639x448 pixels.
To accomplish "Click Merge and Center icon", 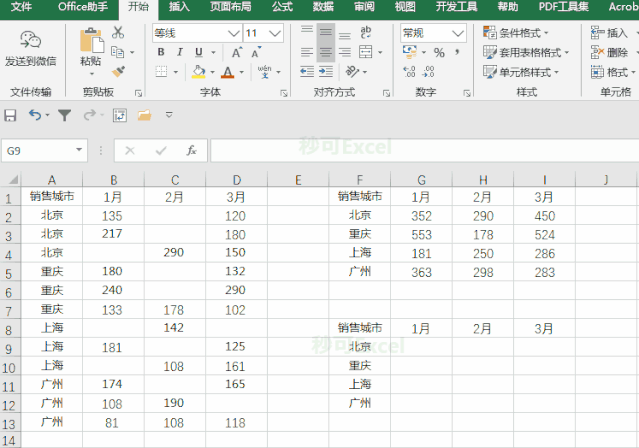I will [366, 52].
